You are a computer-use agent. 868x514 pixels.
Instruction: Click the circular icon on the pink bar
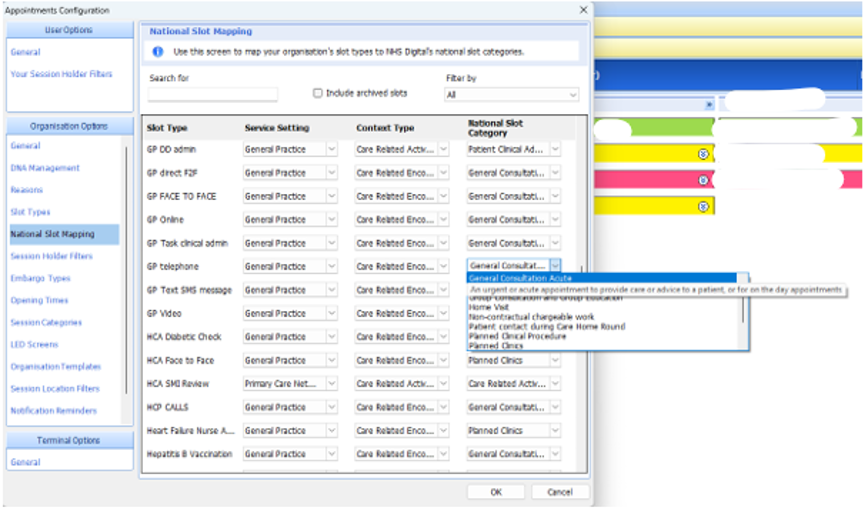[703, 180]
